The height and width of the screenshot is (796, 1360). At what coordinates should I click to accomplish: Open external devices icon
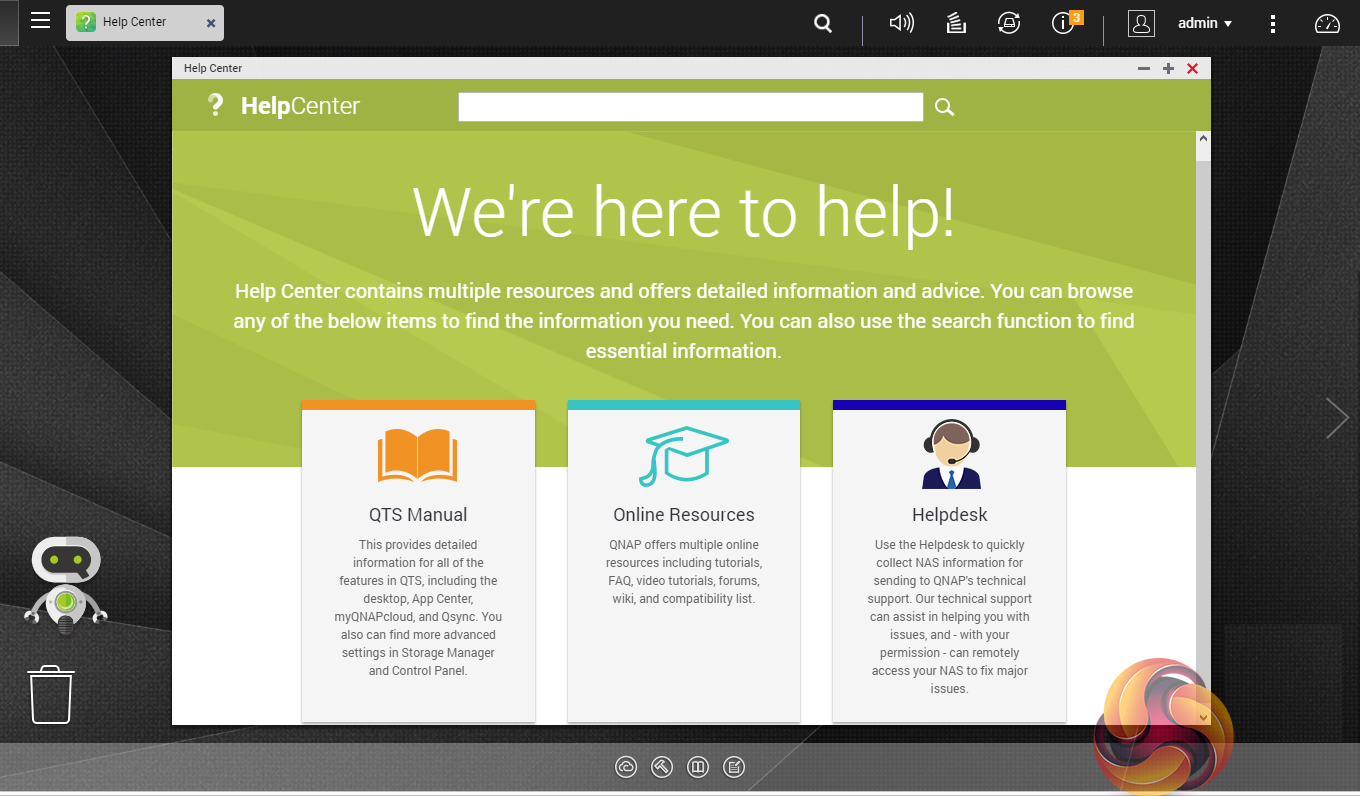1008,23
